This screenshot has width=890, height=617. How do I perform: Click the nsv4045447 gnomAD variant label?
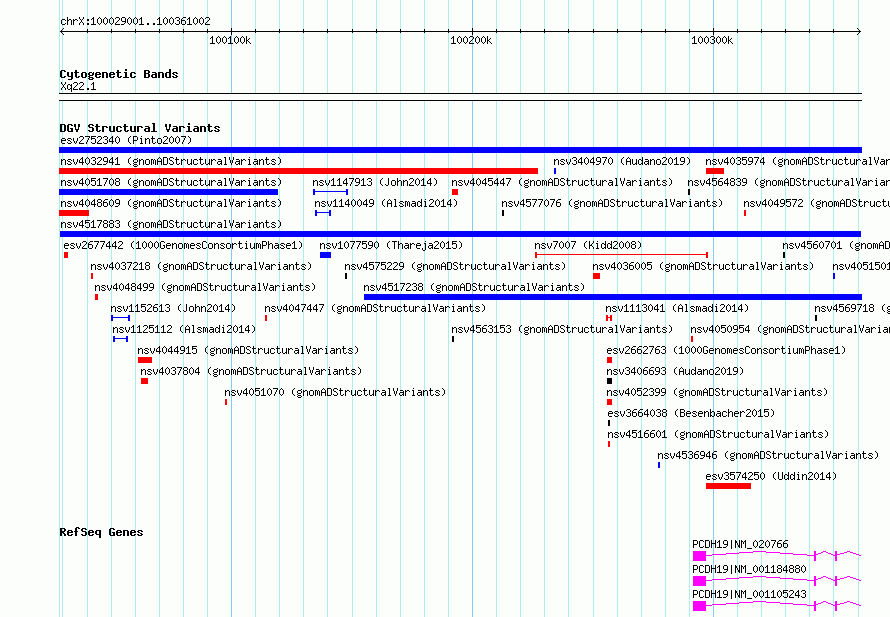click(562, 182)
